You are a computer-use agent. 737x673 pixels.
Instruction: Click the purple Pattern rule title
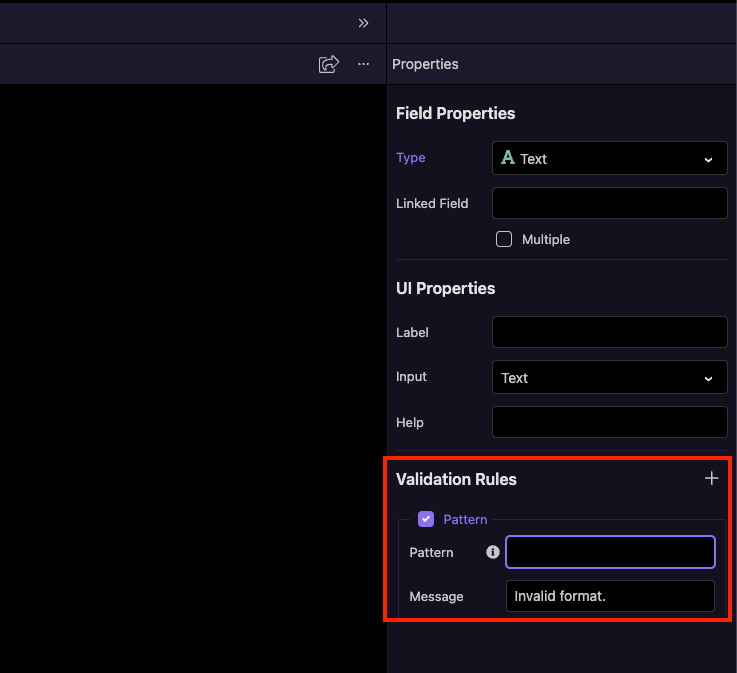click(x=465, y=519)
